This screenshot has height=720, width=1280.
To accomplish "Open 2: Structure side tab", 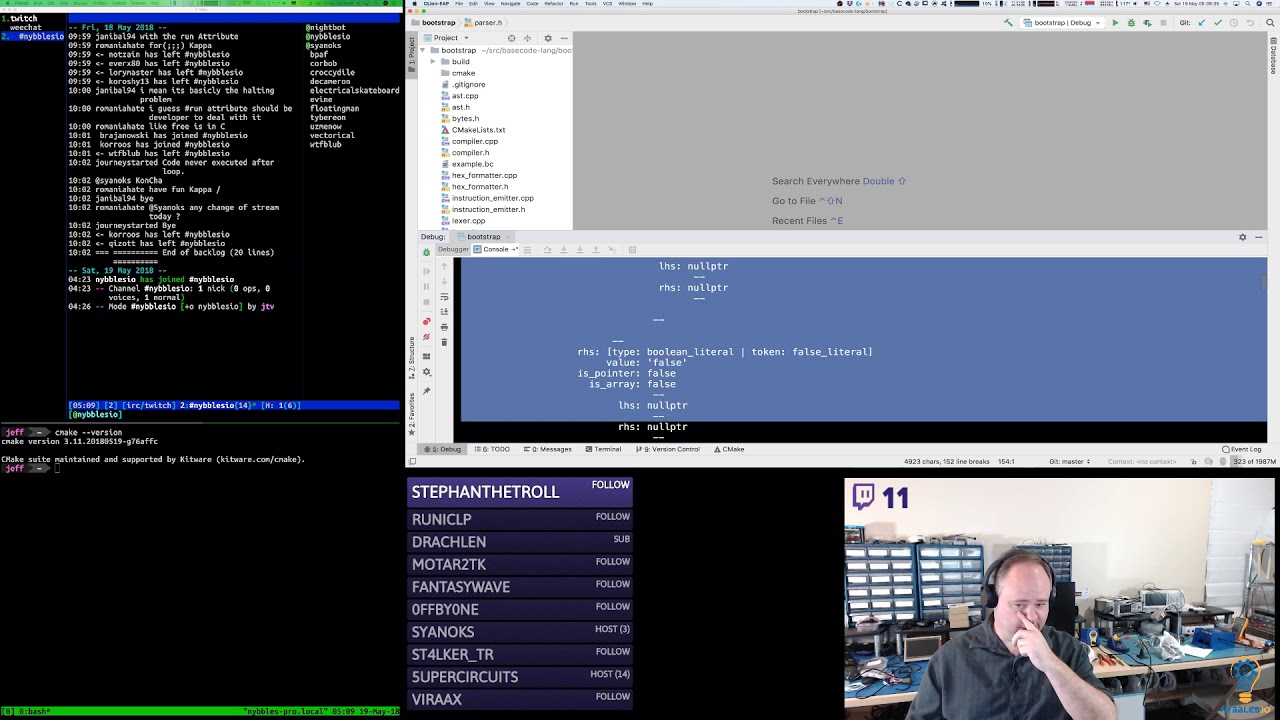I will point(411,359).
